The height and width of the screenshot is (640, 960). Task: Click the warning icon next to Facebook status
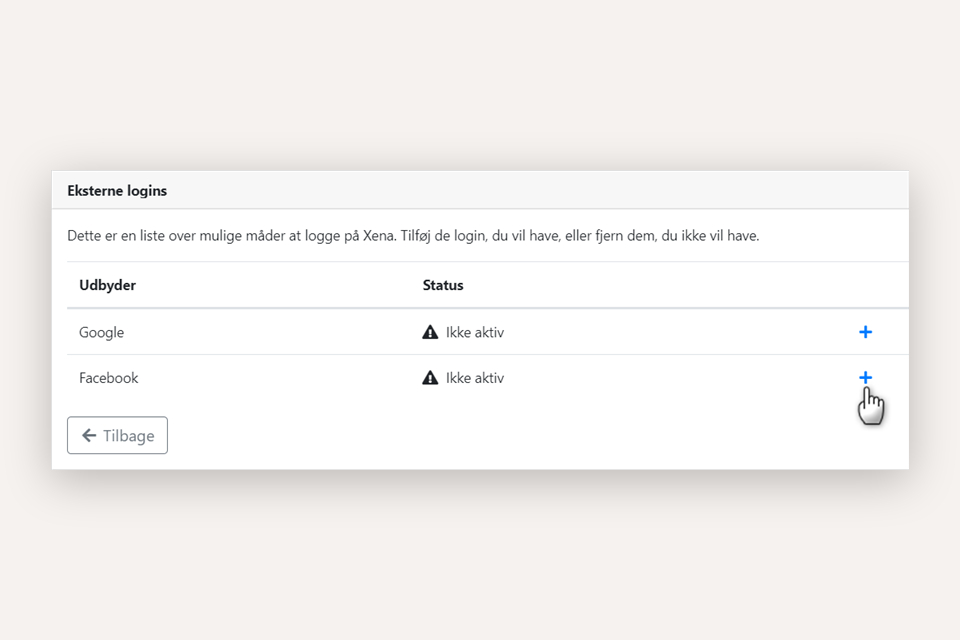(430, 378)
